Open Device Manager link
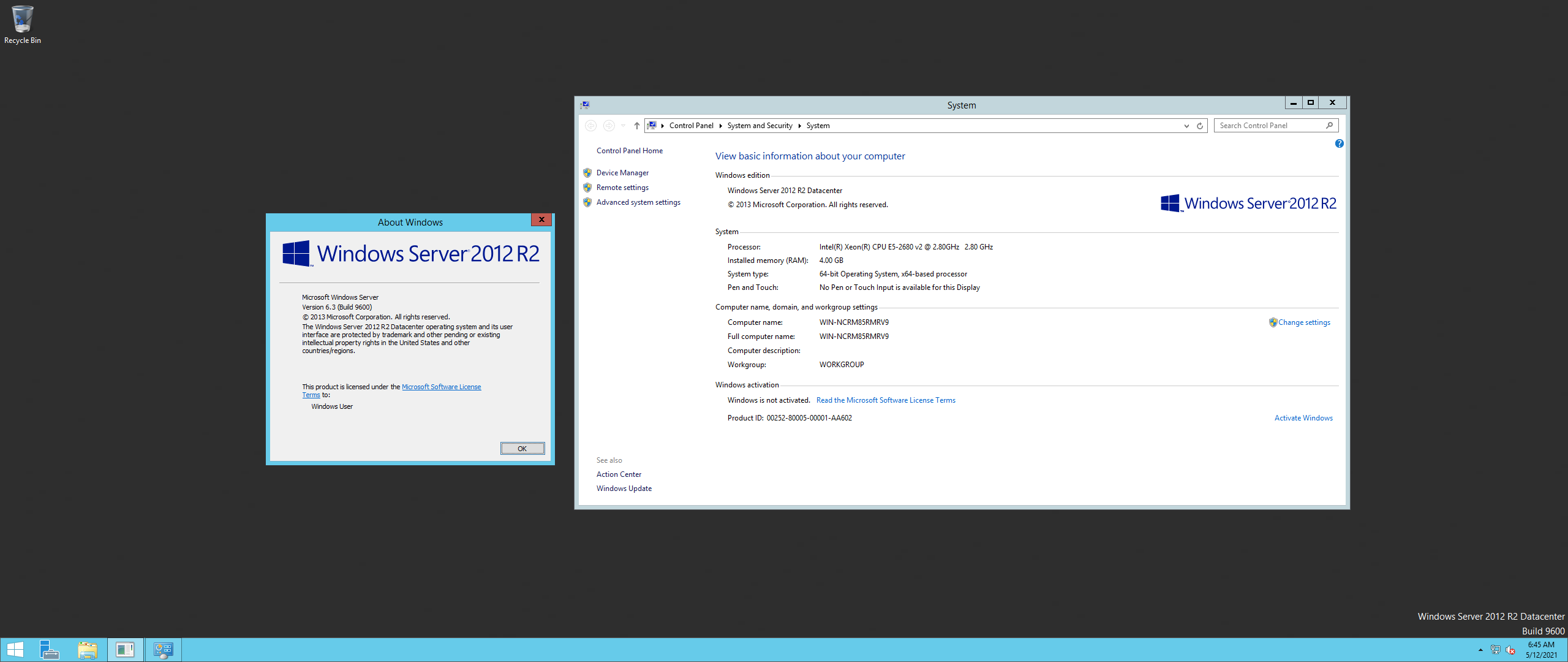 tap(622, 173)
